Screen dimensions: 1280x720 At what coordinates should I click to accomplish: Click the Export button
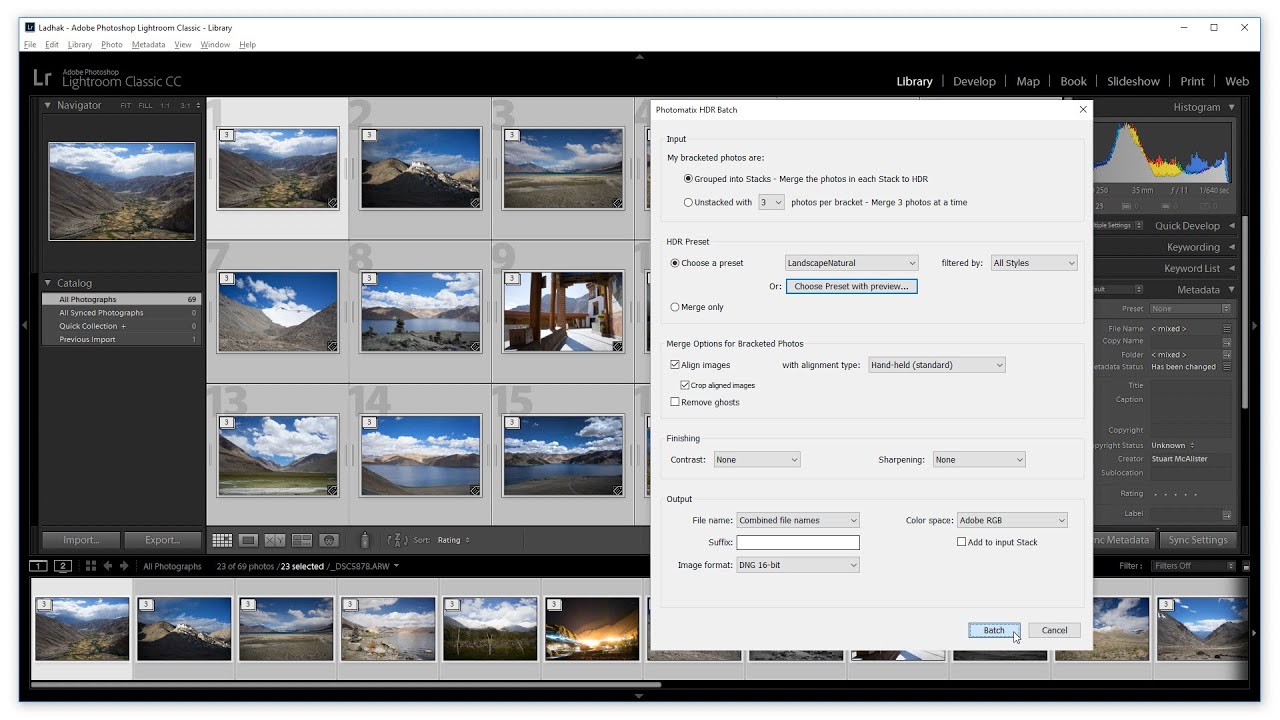[x=162, y=540]
